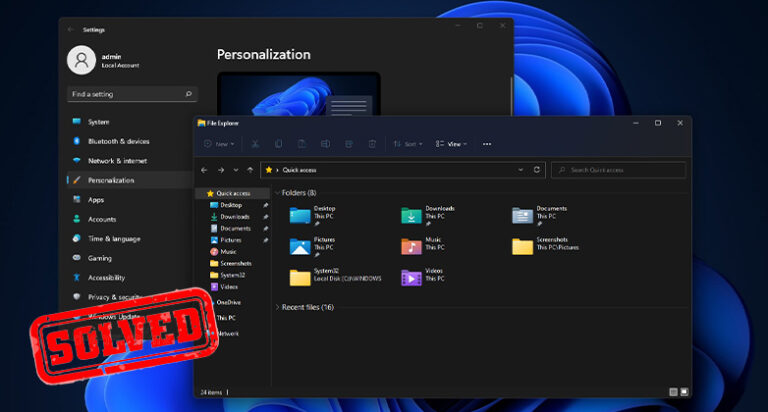Select Personalization in Settings sidebar
The width and height of the screenshot is (768, 412).
(129, 180)
